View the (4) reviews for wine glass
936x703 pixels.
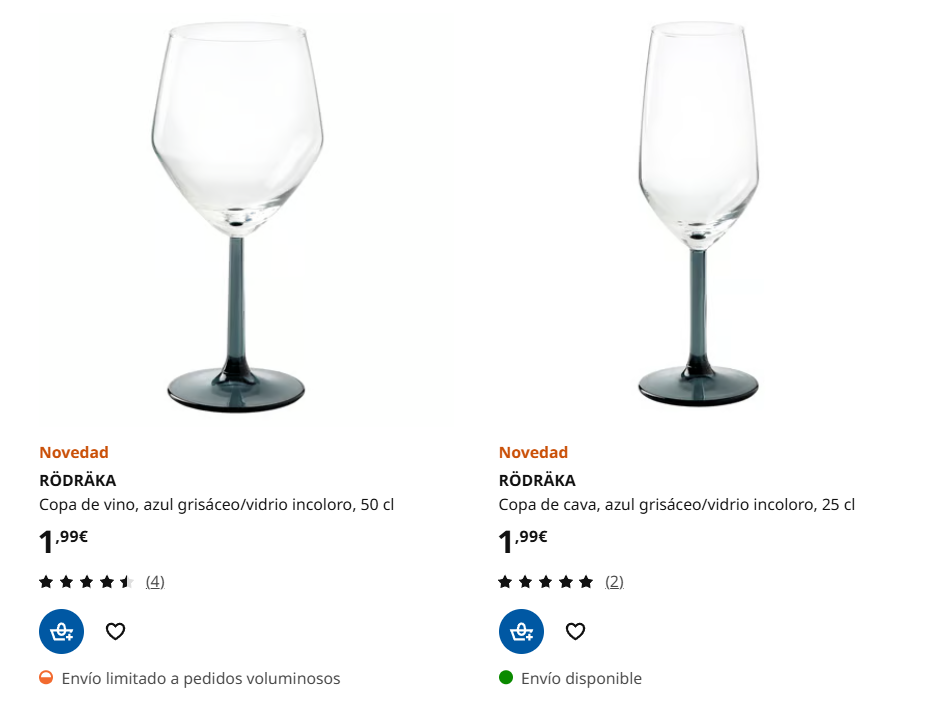pos(155,581)
